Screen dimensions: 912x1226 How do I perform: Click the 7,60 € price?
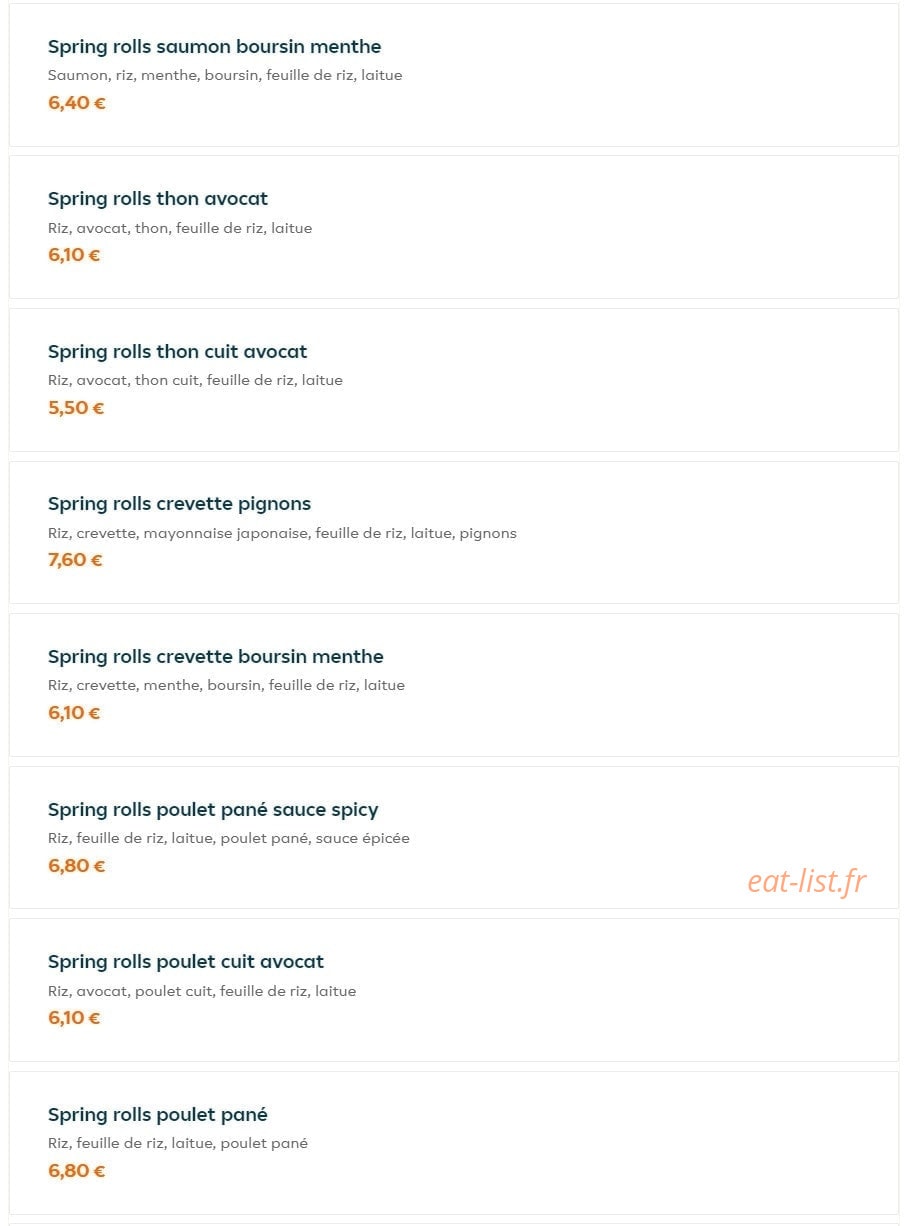(75, 560)
